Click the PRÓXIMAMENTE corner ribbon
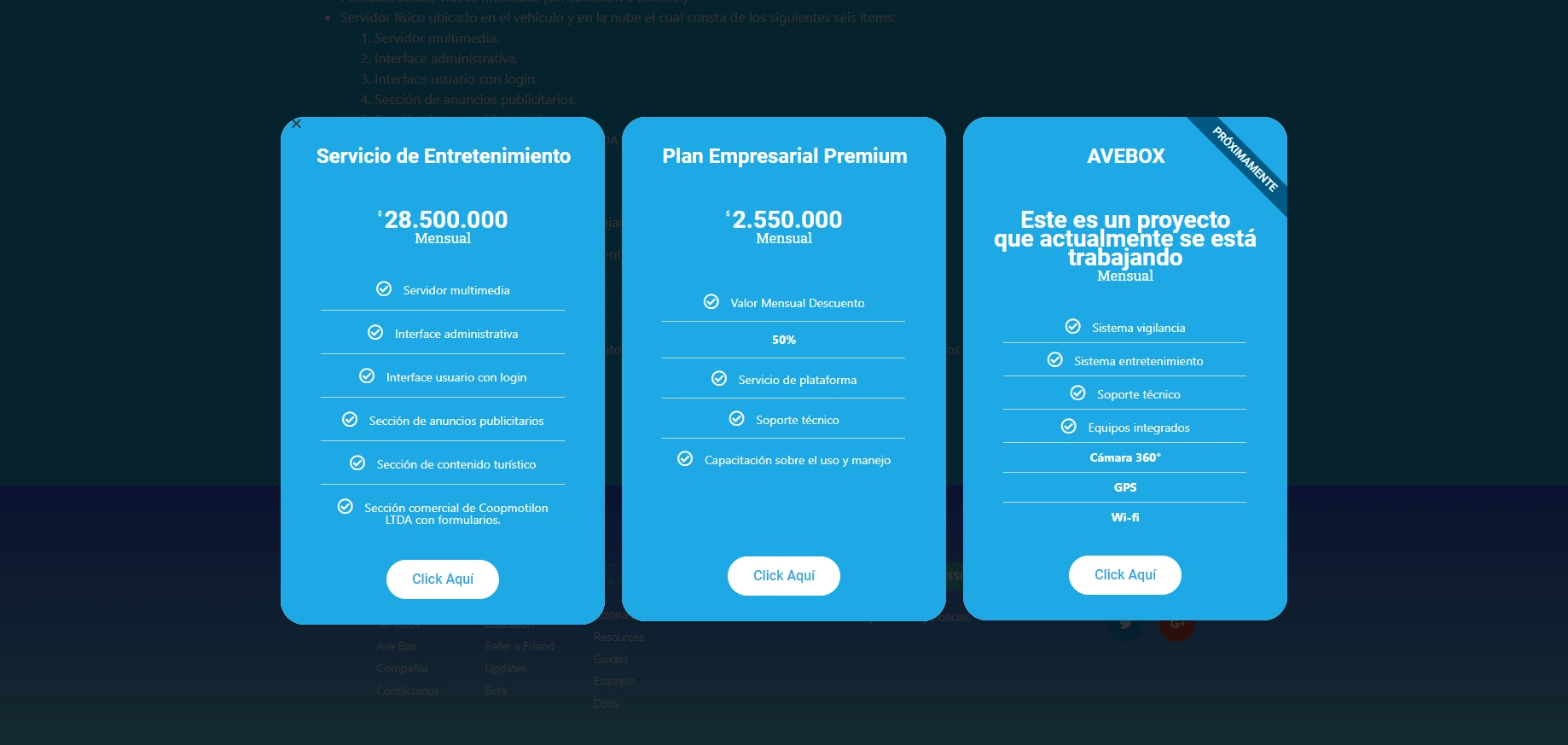 tap(1245, 160)
